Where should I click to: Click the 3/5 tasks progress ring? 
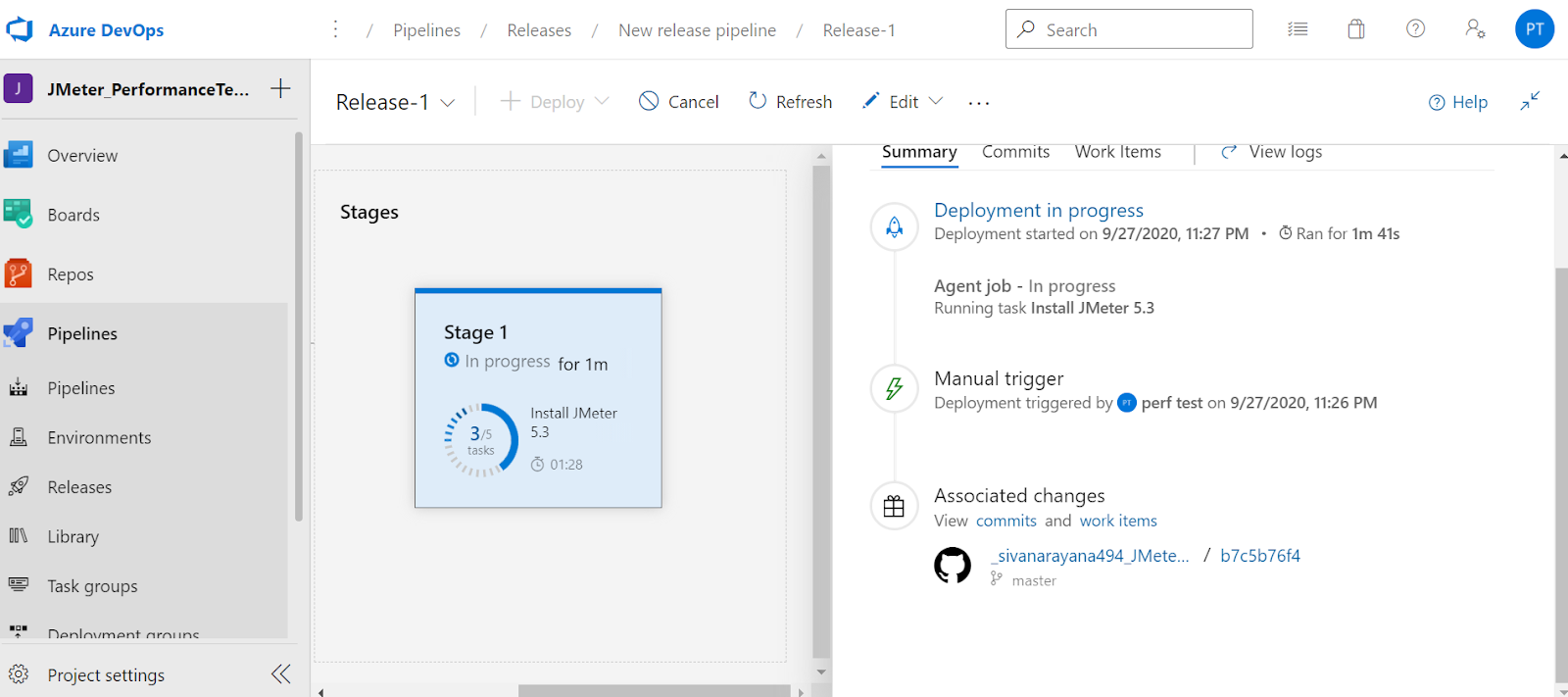coord(481,440)
